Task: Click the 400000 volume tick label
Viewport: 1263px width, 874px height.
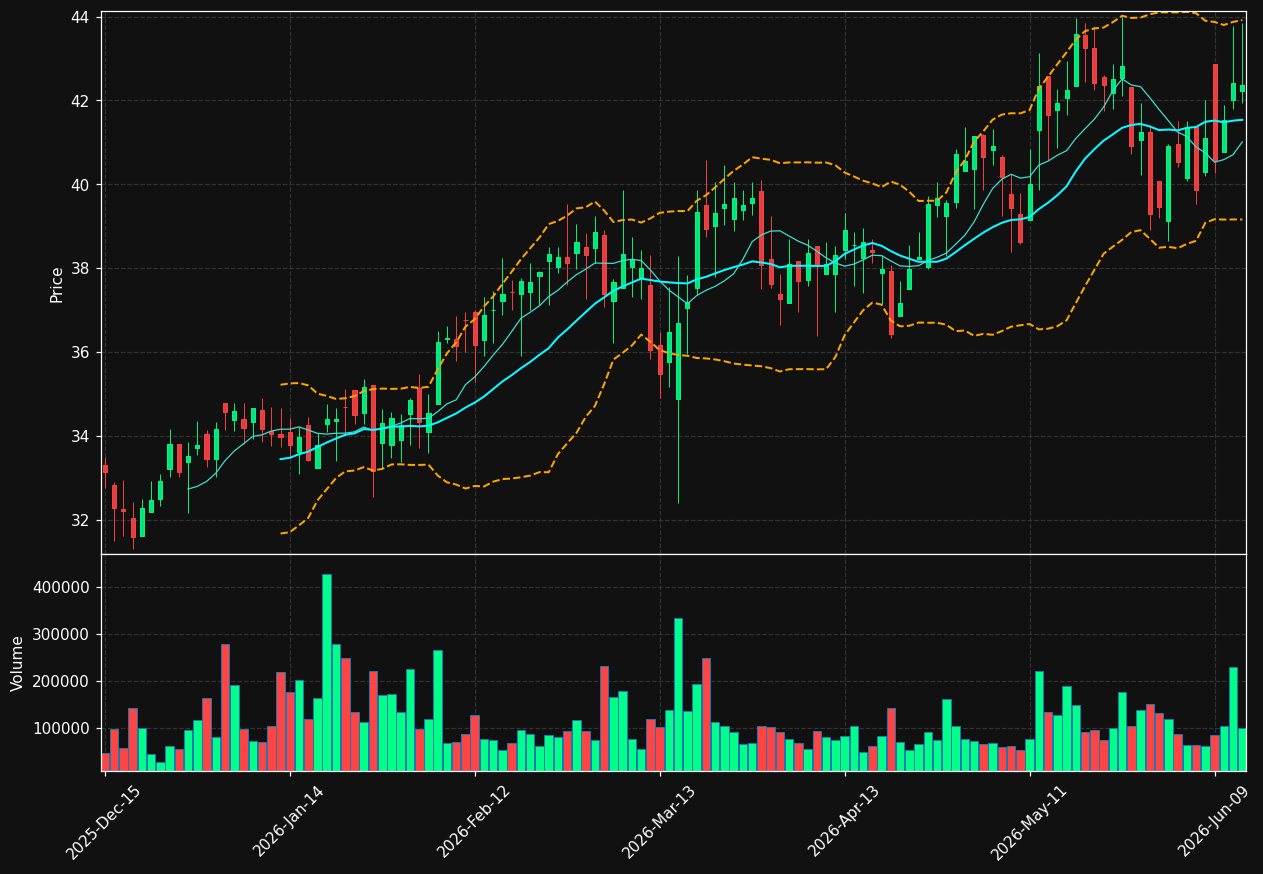Action: coord(62,588)
